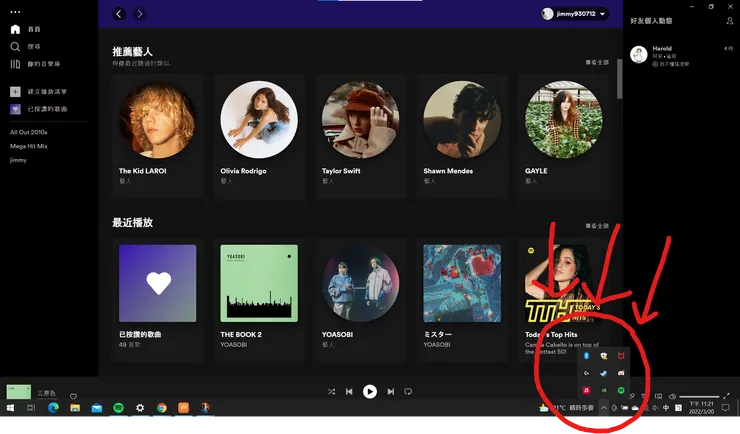Screen dimensions: 740x434
Task: Open Your Library in sidebar
Action: coord(35,64)
